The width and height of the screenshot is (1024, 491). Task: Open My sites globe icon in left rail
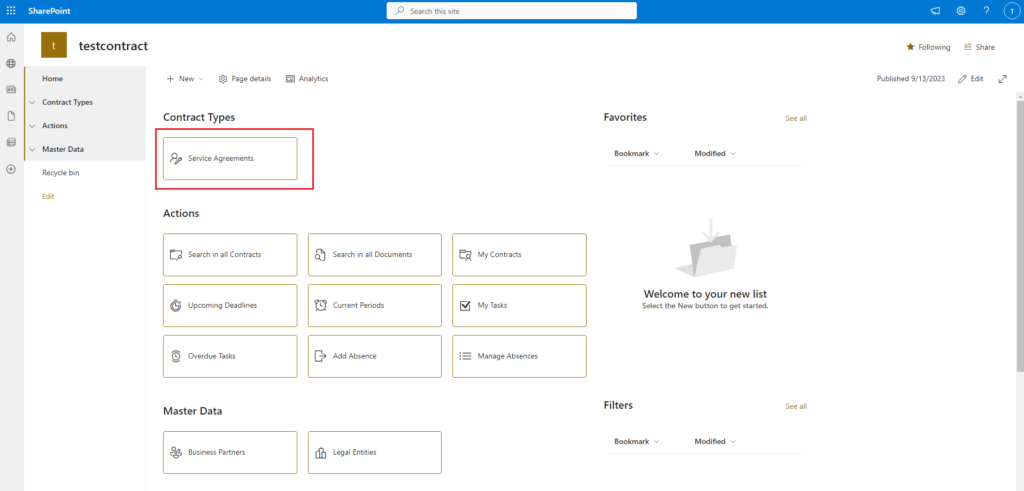11,63
